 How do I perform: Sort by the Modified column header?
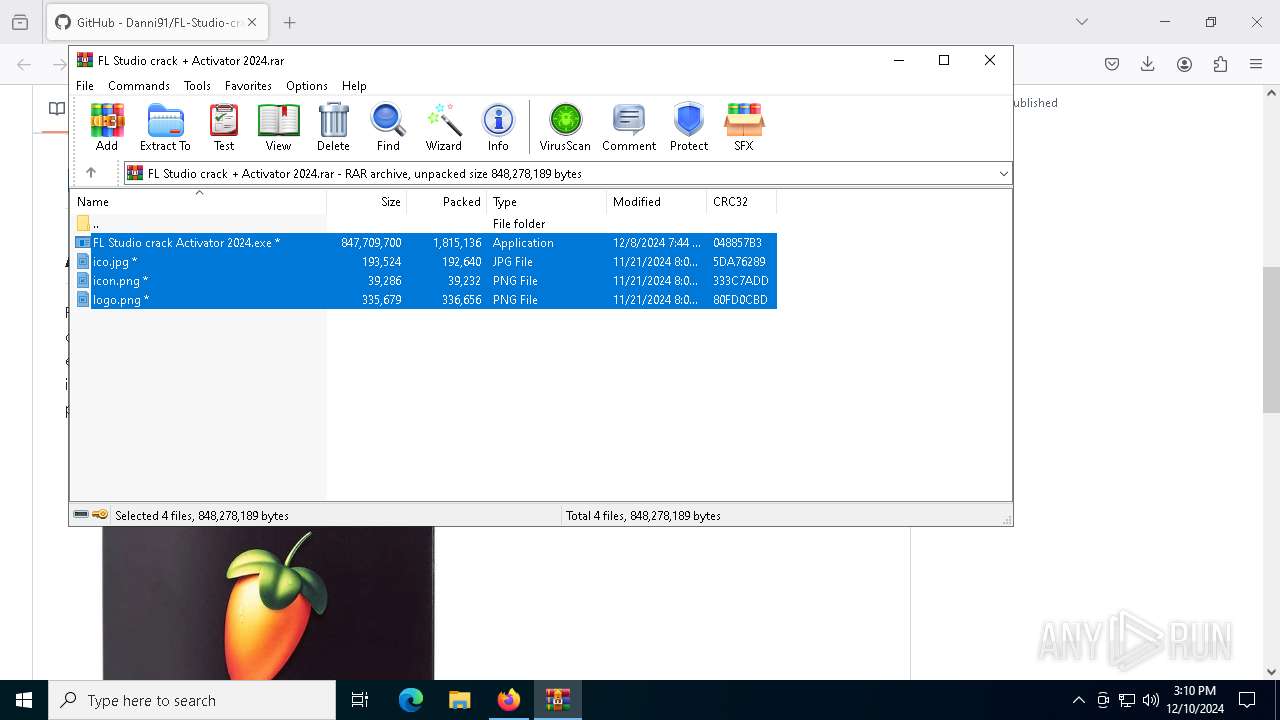656,202
